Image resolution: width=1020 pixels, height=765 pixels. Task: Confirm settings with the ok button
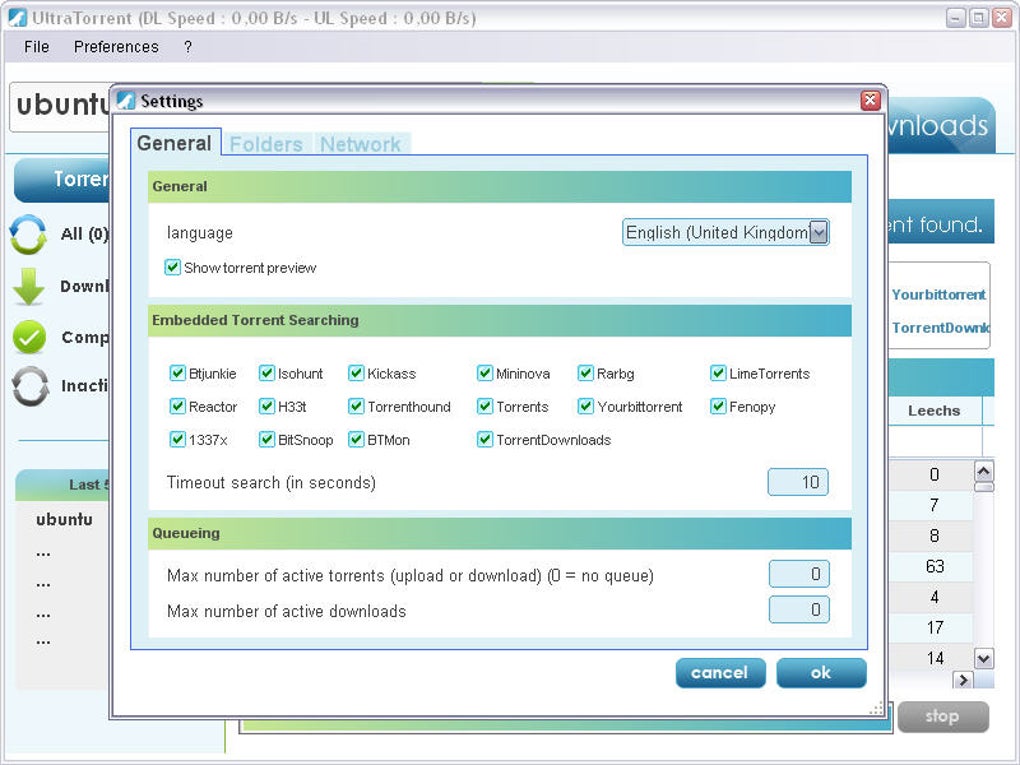(821, 673)
